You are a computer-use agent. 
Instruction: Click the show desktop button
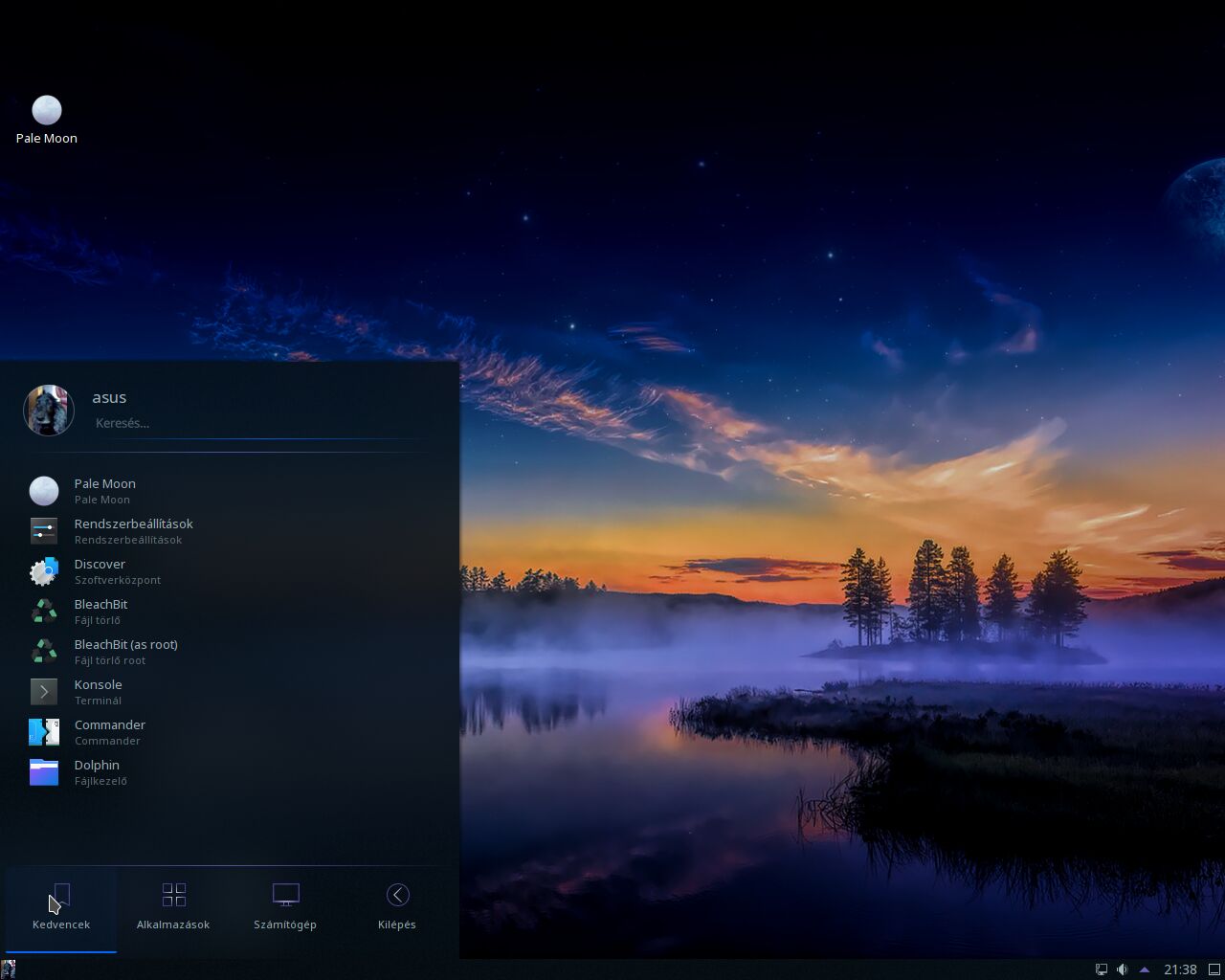1214,969
